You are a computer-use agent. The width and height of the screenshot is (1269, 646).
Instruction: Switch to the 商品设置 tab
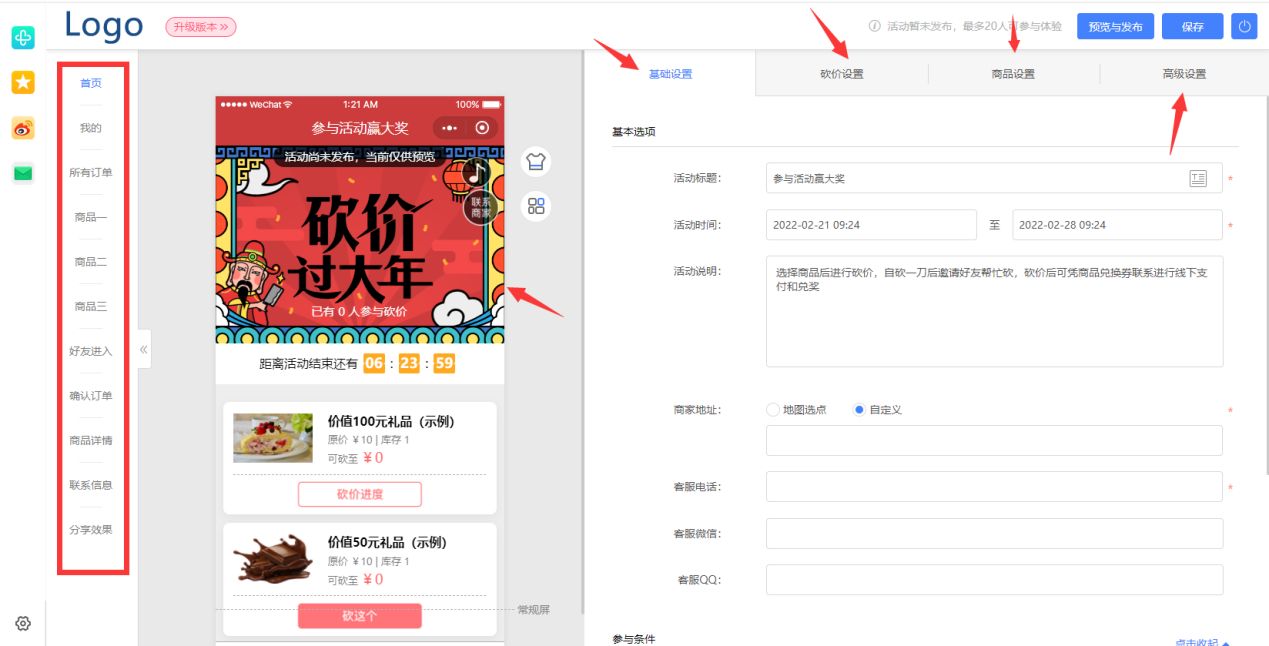[1013, 74]
